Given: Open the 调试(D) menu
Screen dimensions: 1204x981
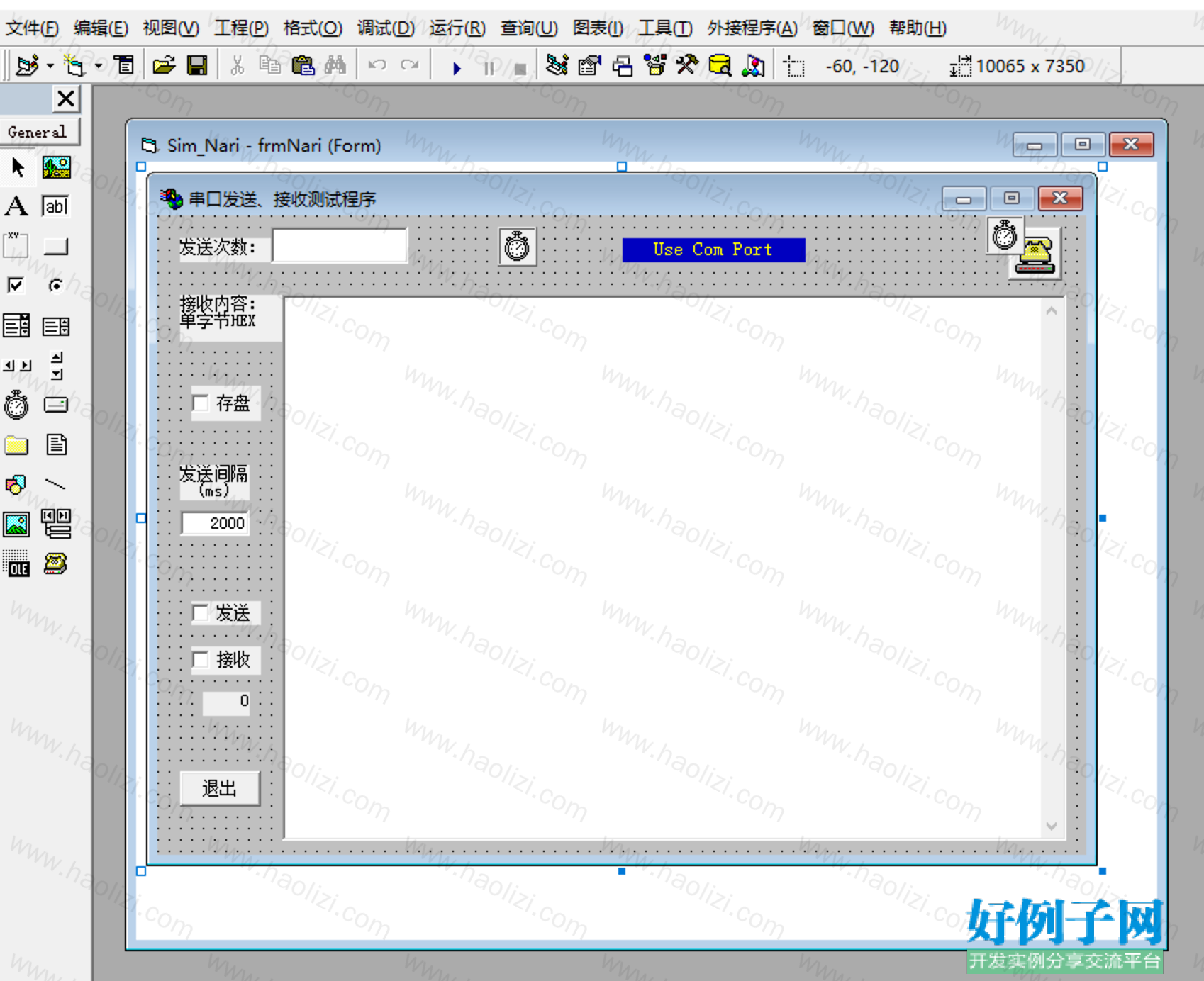Looking at the screenshot, I should coord(386,28).
